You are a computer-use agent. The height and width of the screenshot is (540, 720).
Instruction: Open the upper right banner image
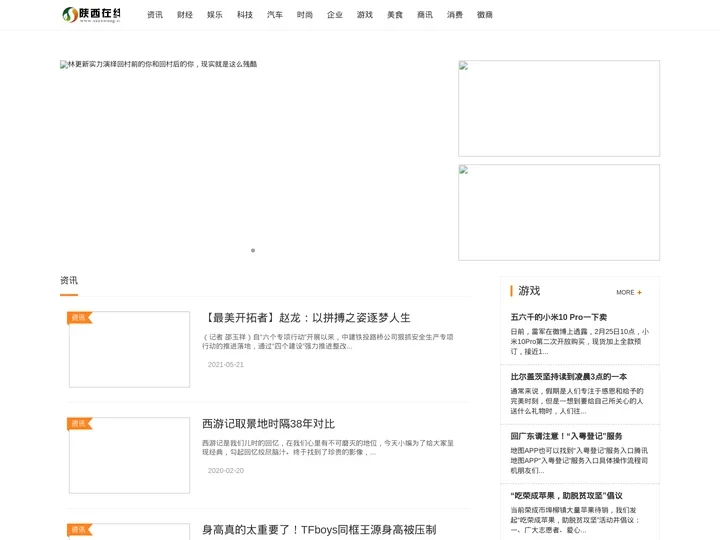click(x=559, y=108)
